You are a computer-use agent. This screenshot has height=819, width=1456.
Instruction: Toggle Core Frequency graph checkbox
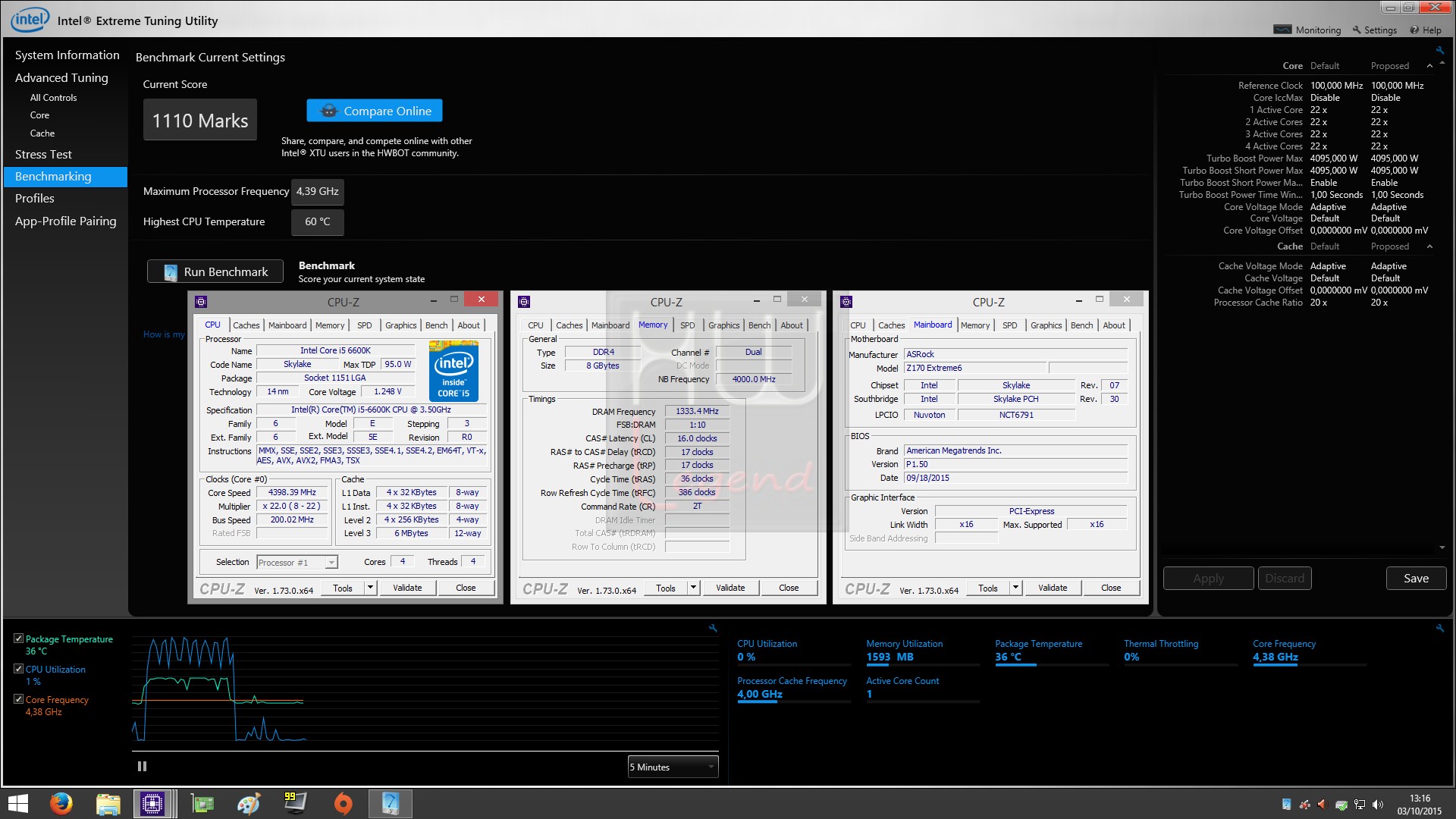(x=19, y=699)
